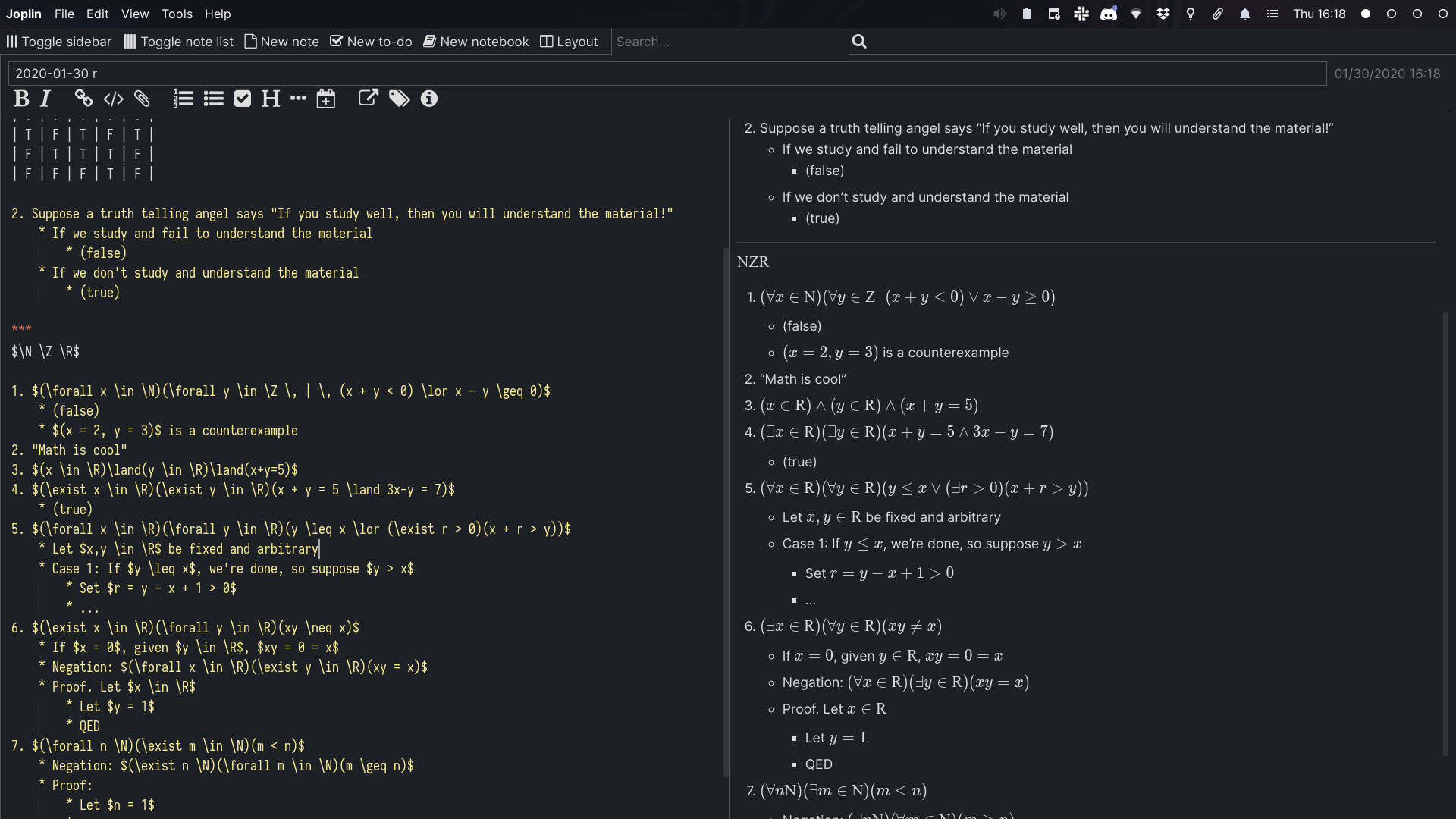Image resolution: width=1456 pixels, height=819 pixels.
Task: Apply bold formatting in the editor toolbar
Action: pos(21,99)
